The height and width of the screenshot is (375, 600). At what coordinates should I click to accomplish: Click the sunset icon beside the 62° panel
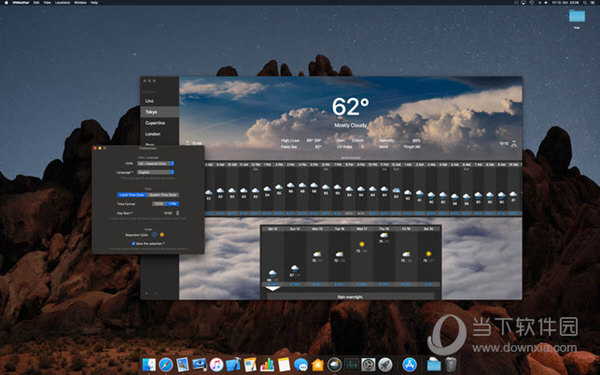[x=514, y=143]
